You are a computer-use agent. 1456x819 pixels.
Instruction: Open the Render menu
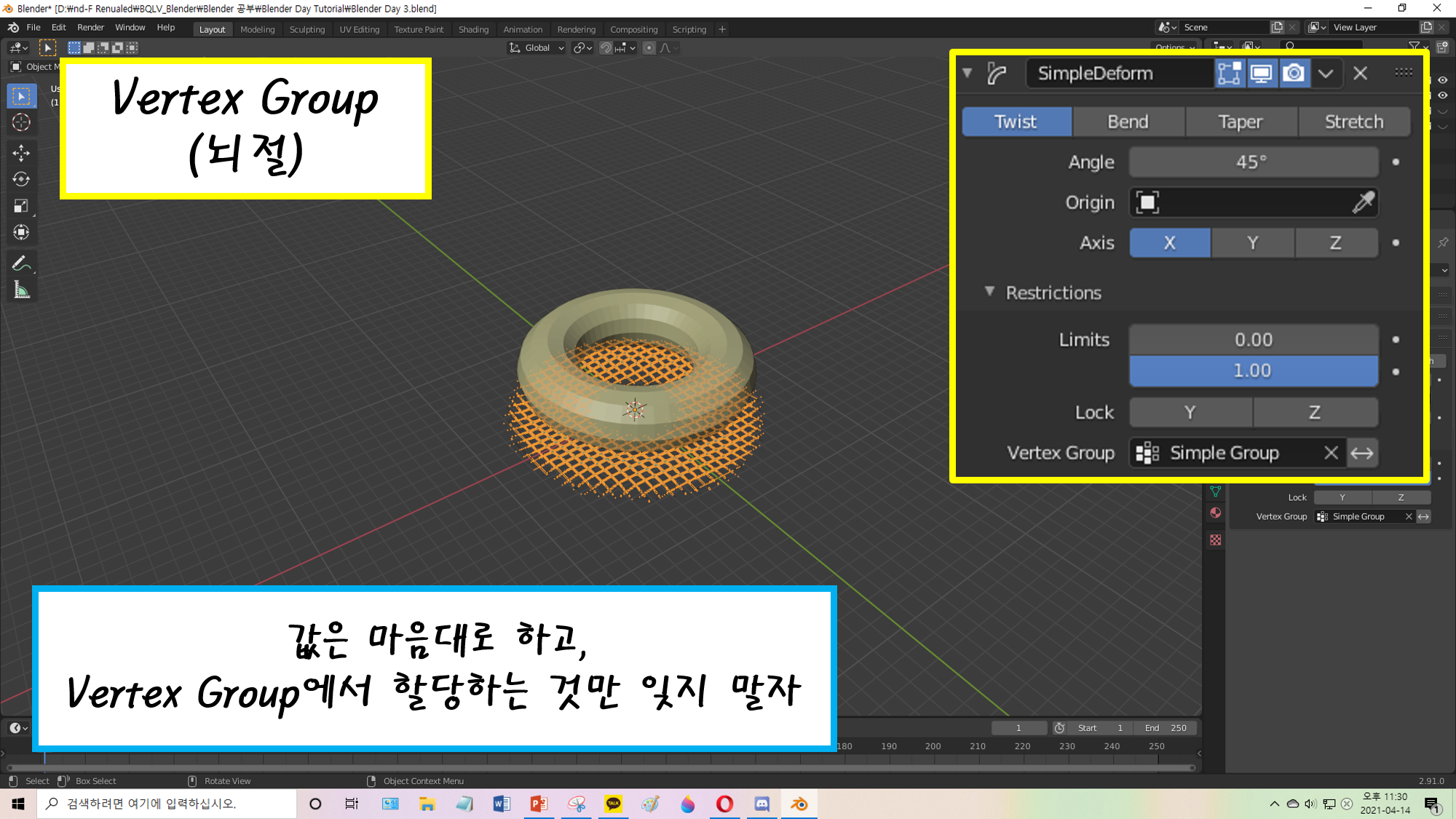point(90,28)
